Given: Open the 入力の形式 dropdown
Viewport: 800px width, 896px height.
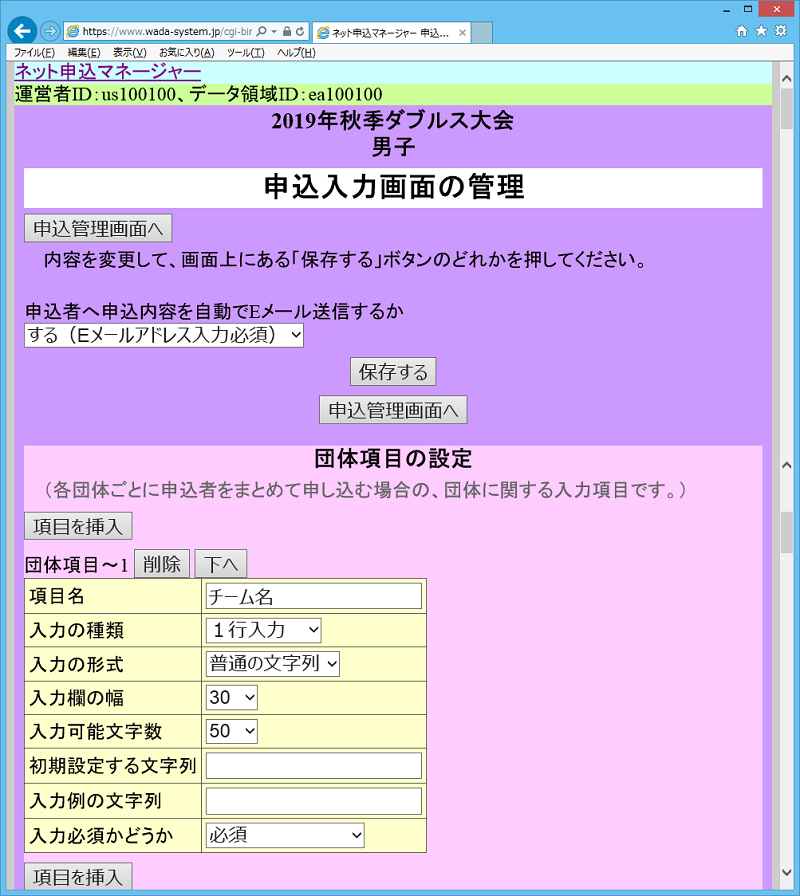Looking at the screenshot, I should (273, 664).
